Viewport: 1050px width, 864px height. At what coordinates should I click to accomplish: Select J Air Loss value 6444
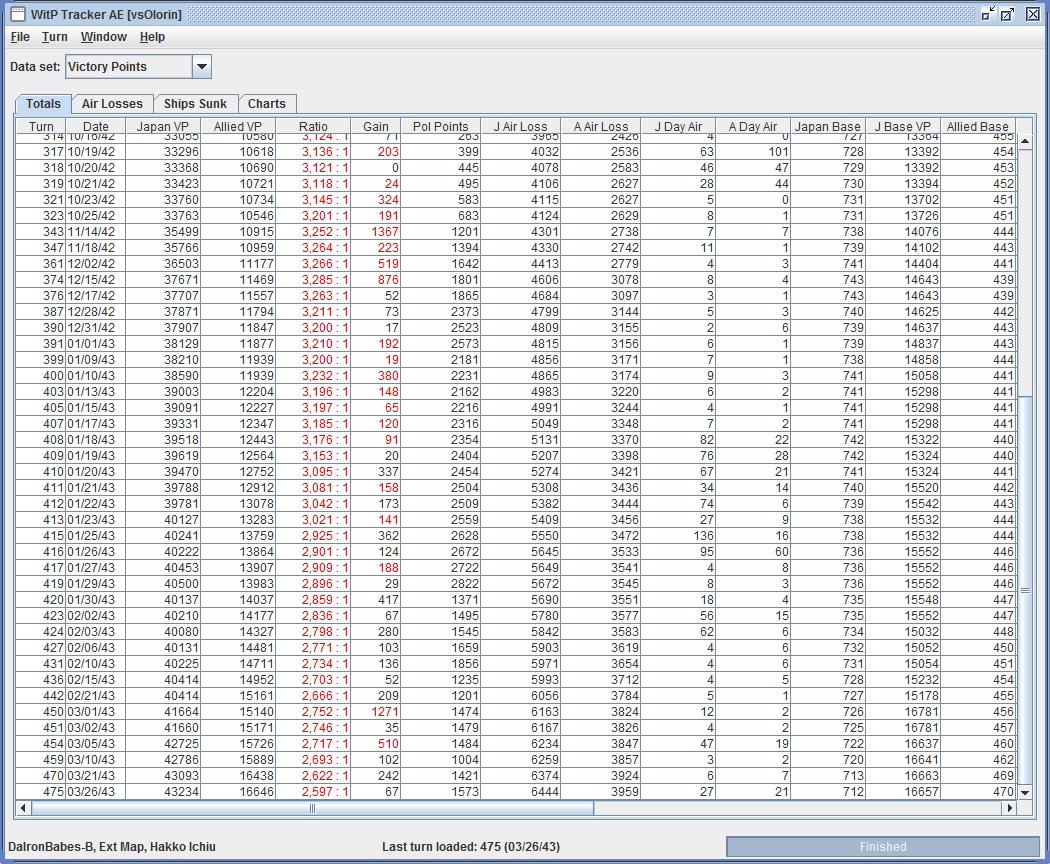pyautogui.click(x=520, y=792)
